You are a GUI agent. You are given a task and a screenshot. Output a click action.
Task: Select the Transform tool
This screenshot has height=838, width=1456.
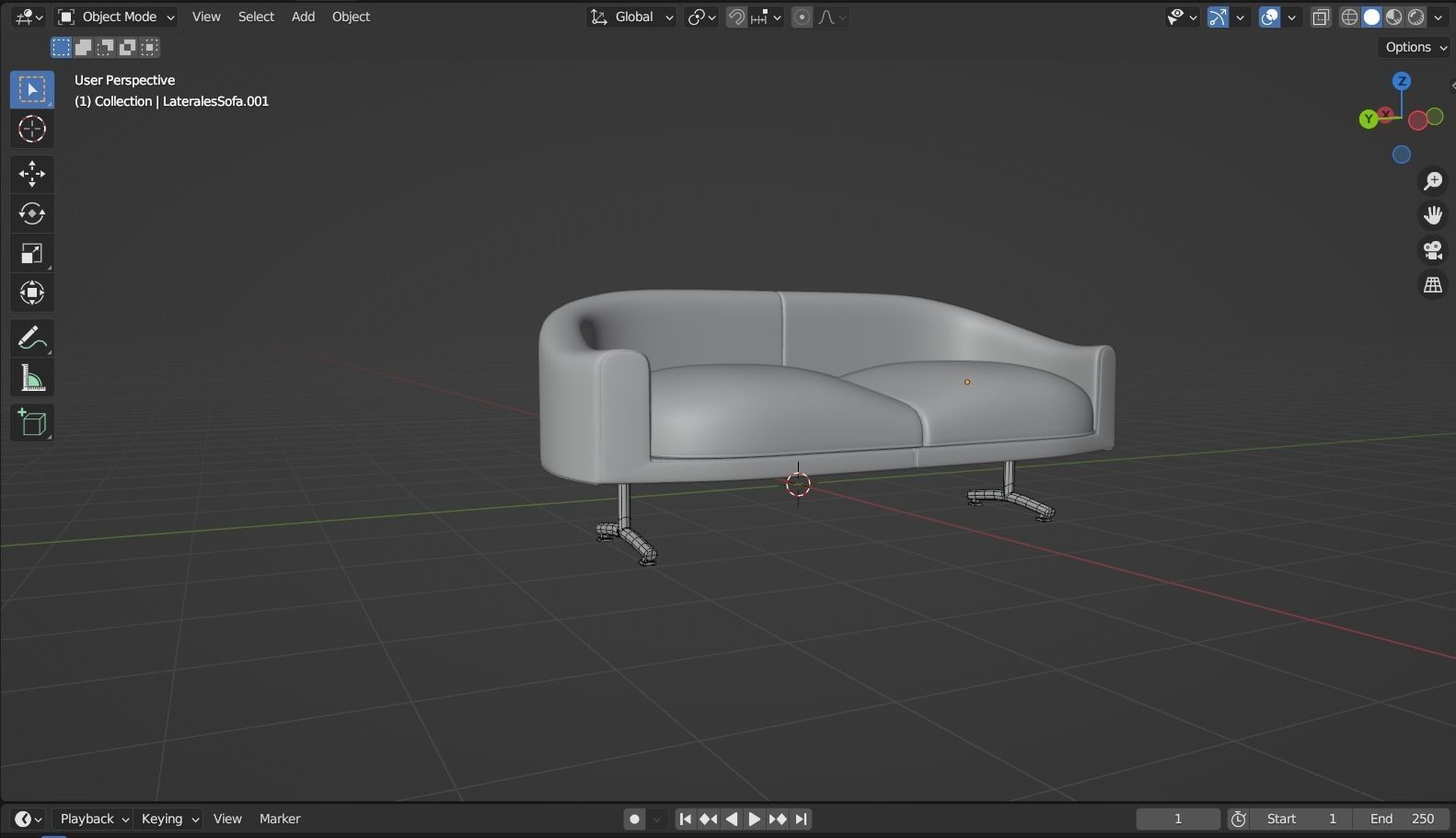[32, 293]
